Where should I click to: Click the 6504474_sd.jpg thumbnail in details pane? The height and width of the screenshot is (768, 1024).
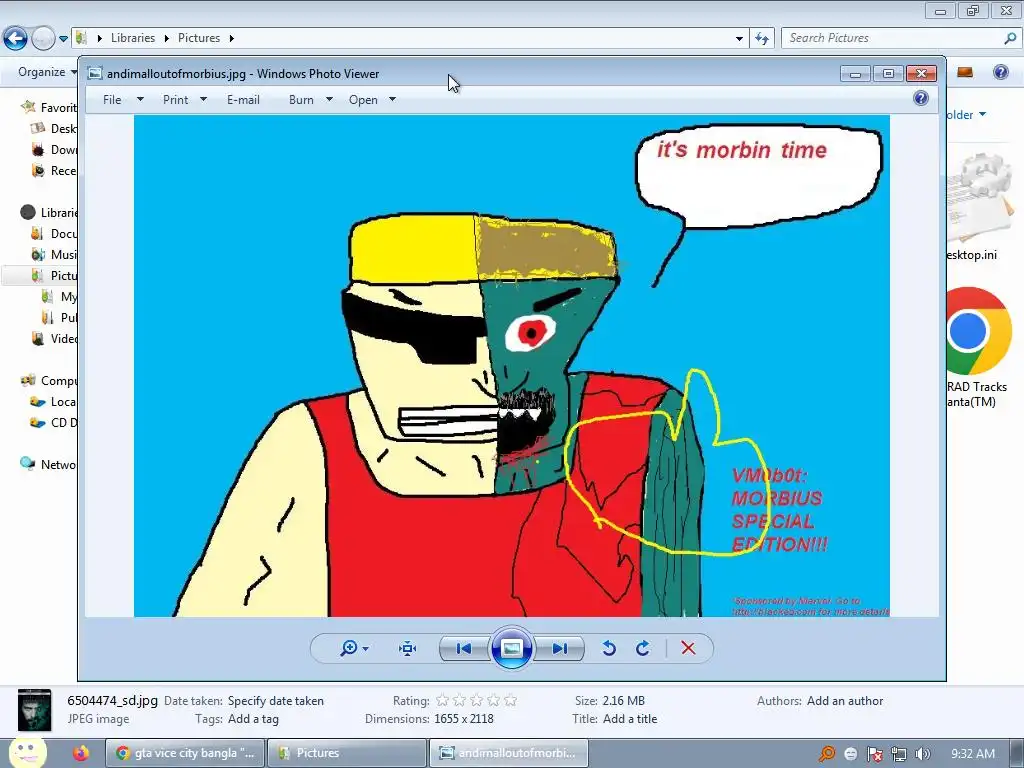click(34, 710)
